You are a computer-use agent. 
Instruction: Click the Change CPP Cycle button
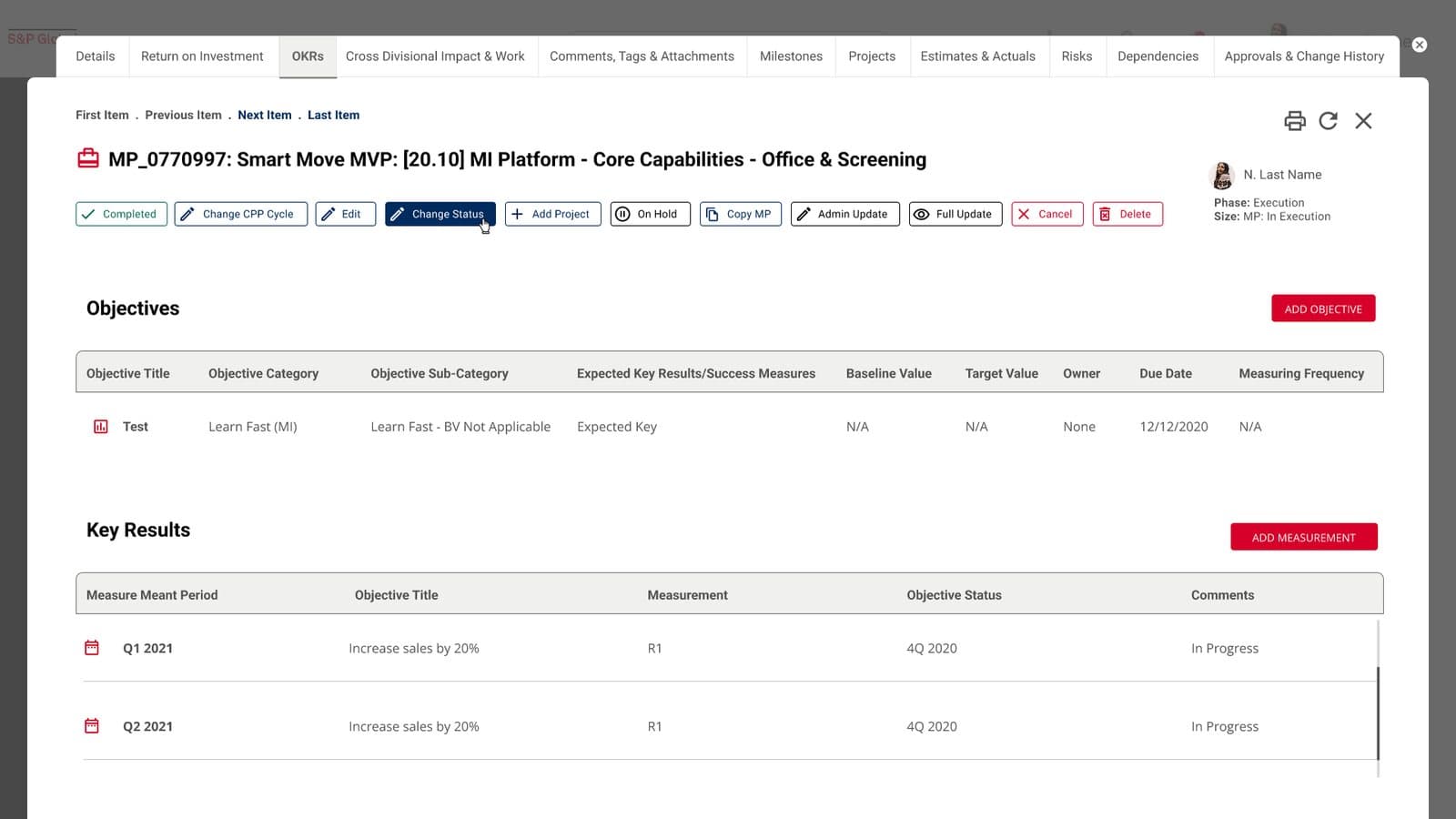pos(240,214)
